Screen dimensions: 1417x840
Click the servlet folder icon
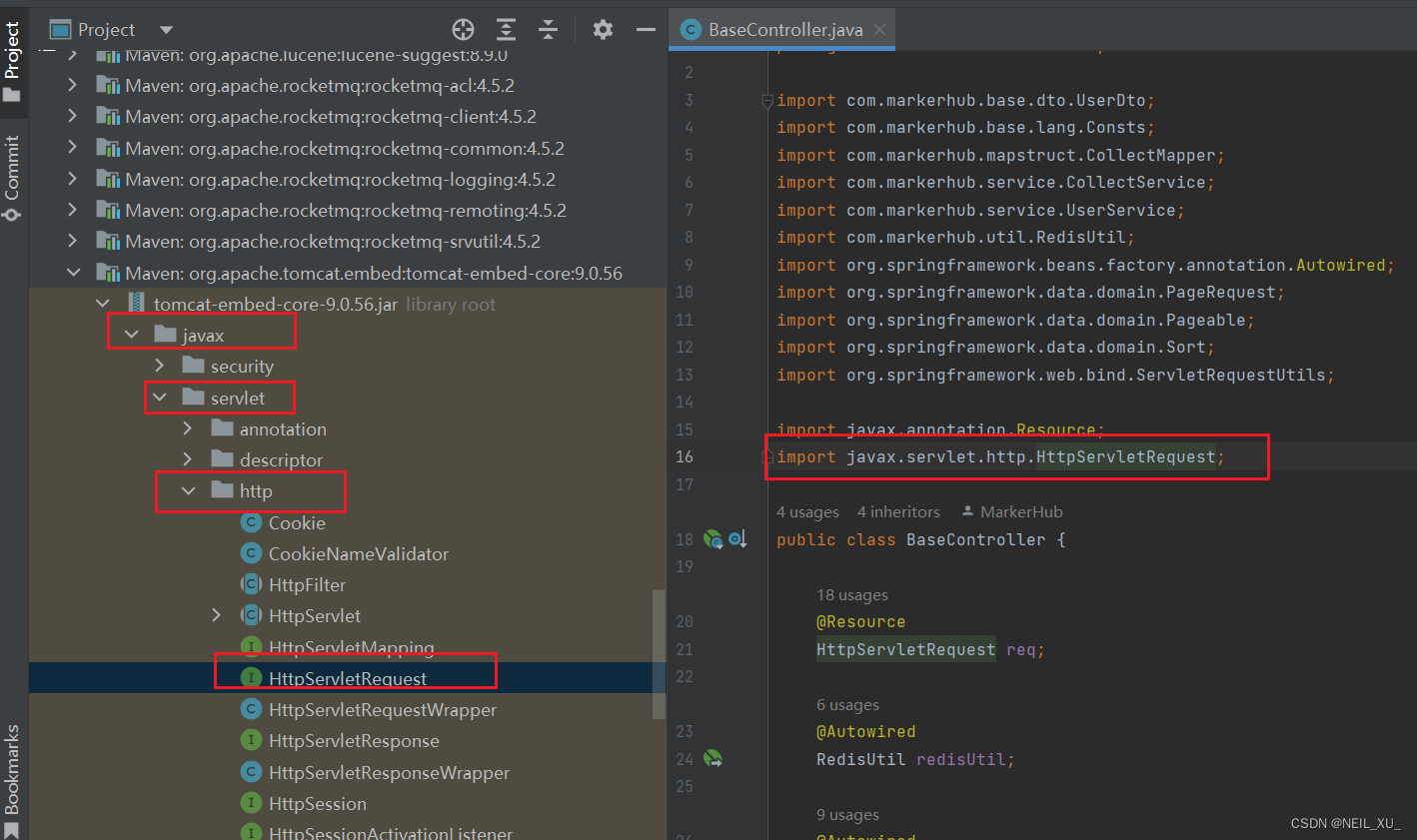(x=194, y=397)
